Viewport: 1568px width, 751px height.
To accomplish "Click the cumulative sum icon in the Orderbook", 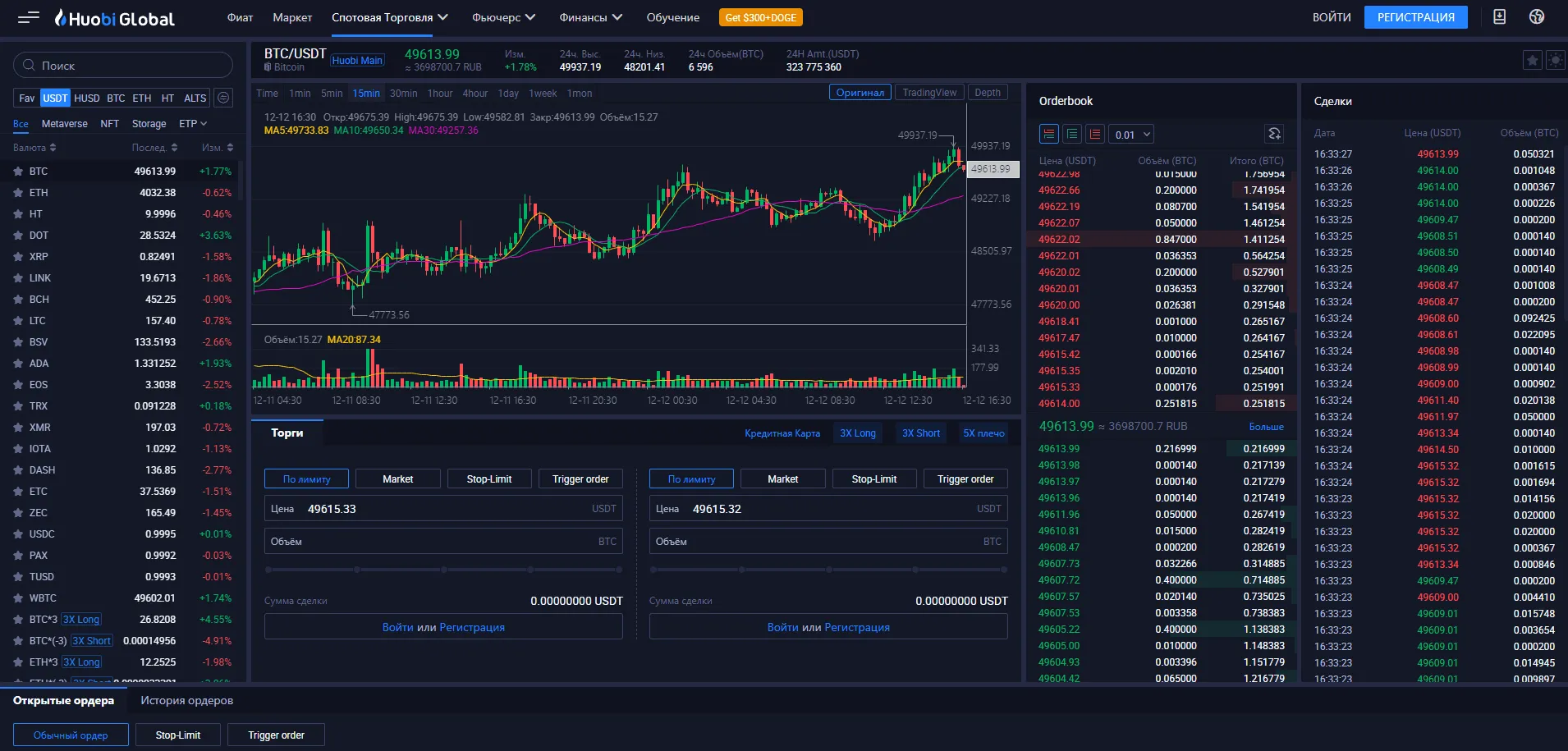I will [x=1273, y=133].
